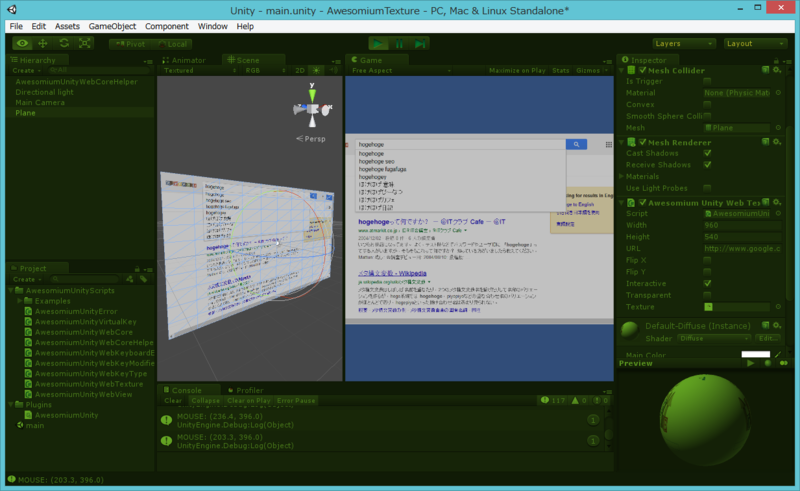800x491 pixels.
Task: Click the Height value field
Action: point(742,237)
